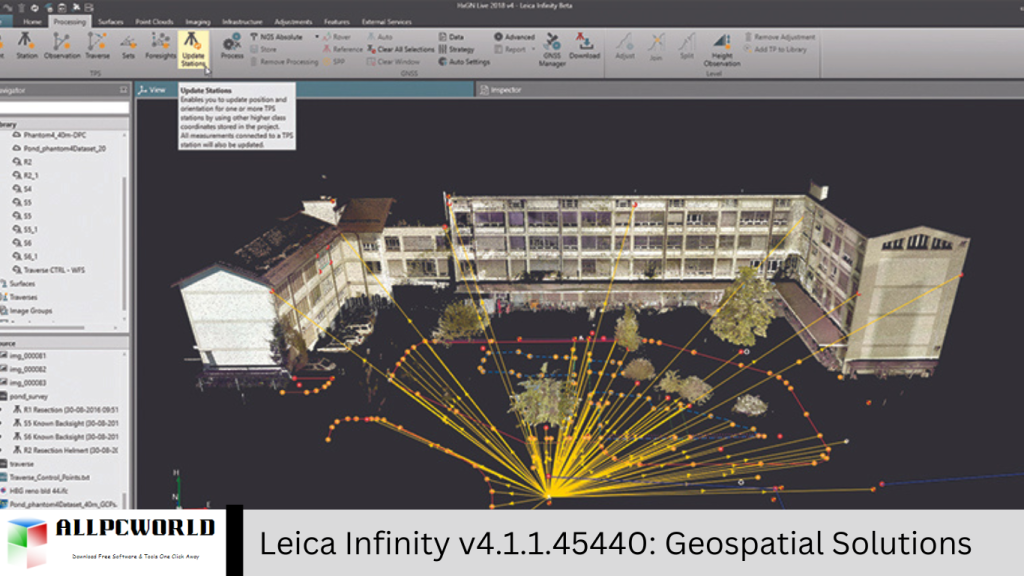
Task: Open the Traverse tool
Action: click(97, 46)
